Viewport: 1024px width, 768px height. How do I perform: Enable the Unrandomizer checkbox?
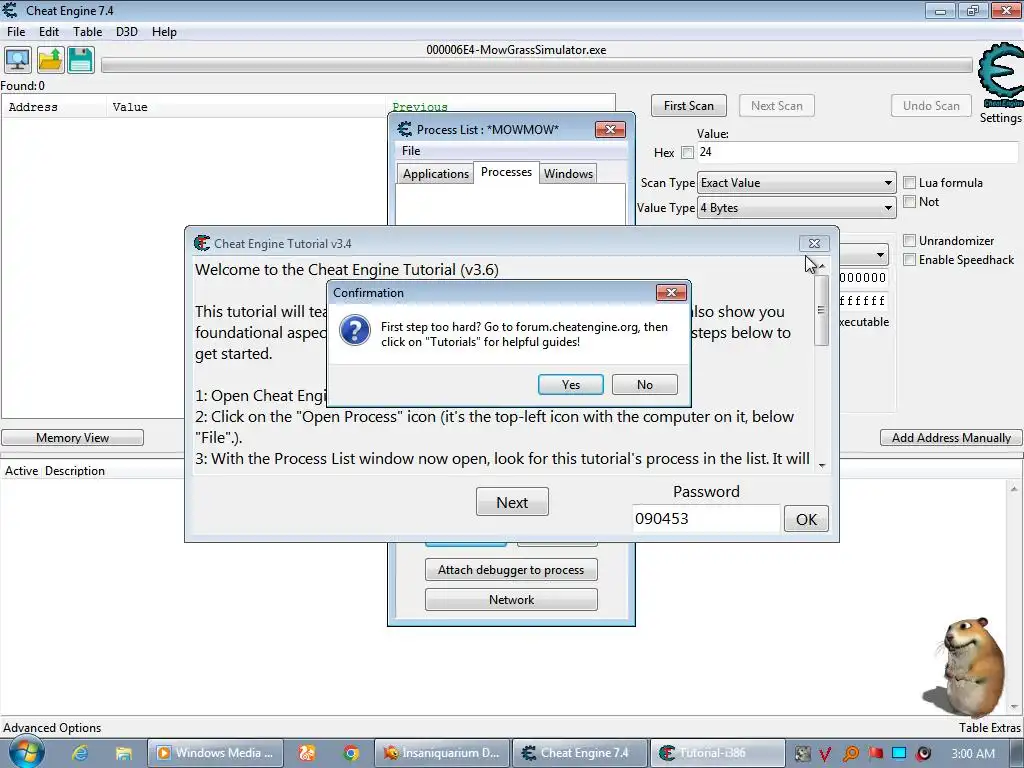click(x=909, y=240)
